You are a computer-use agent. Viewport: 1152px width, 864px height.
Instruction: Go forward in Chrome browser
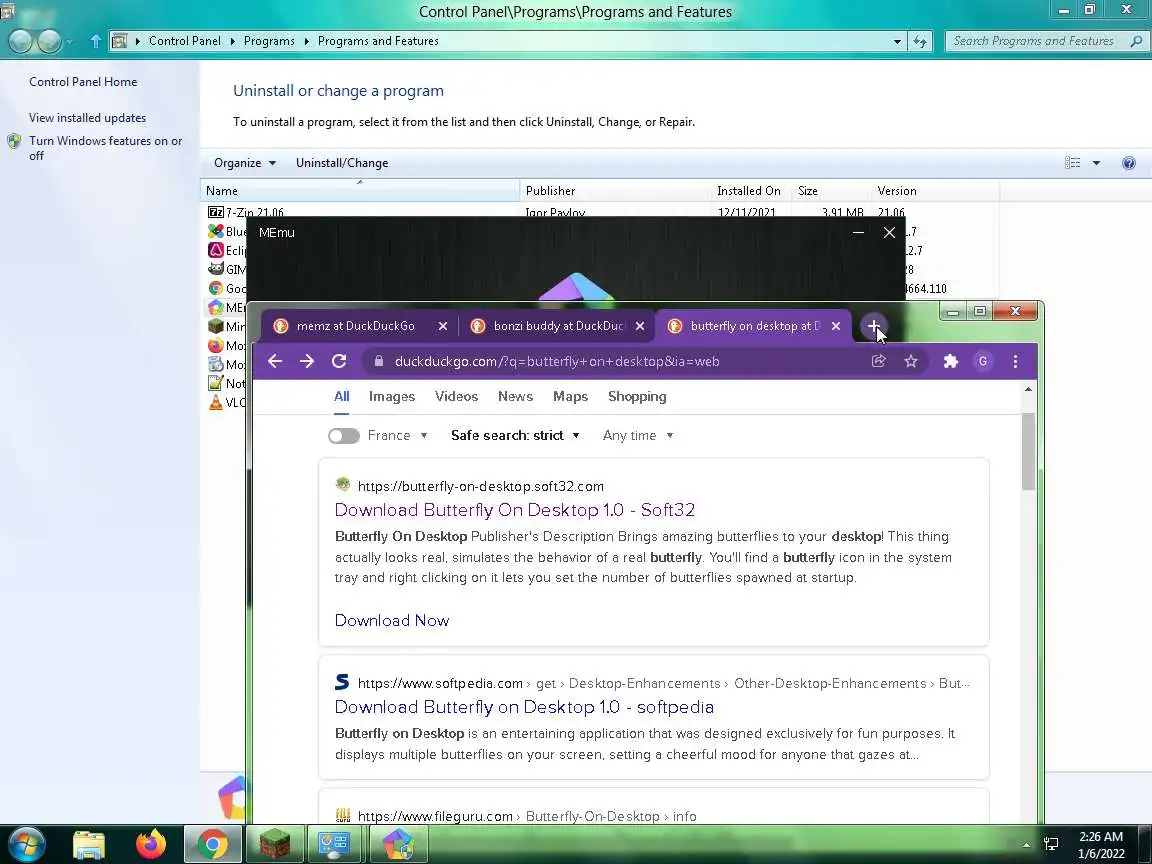(307, 361)
